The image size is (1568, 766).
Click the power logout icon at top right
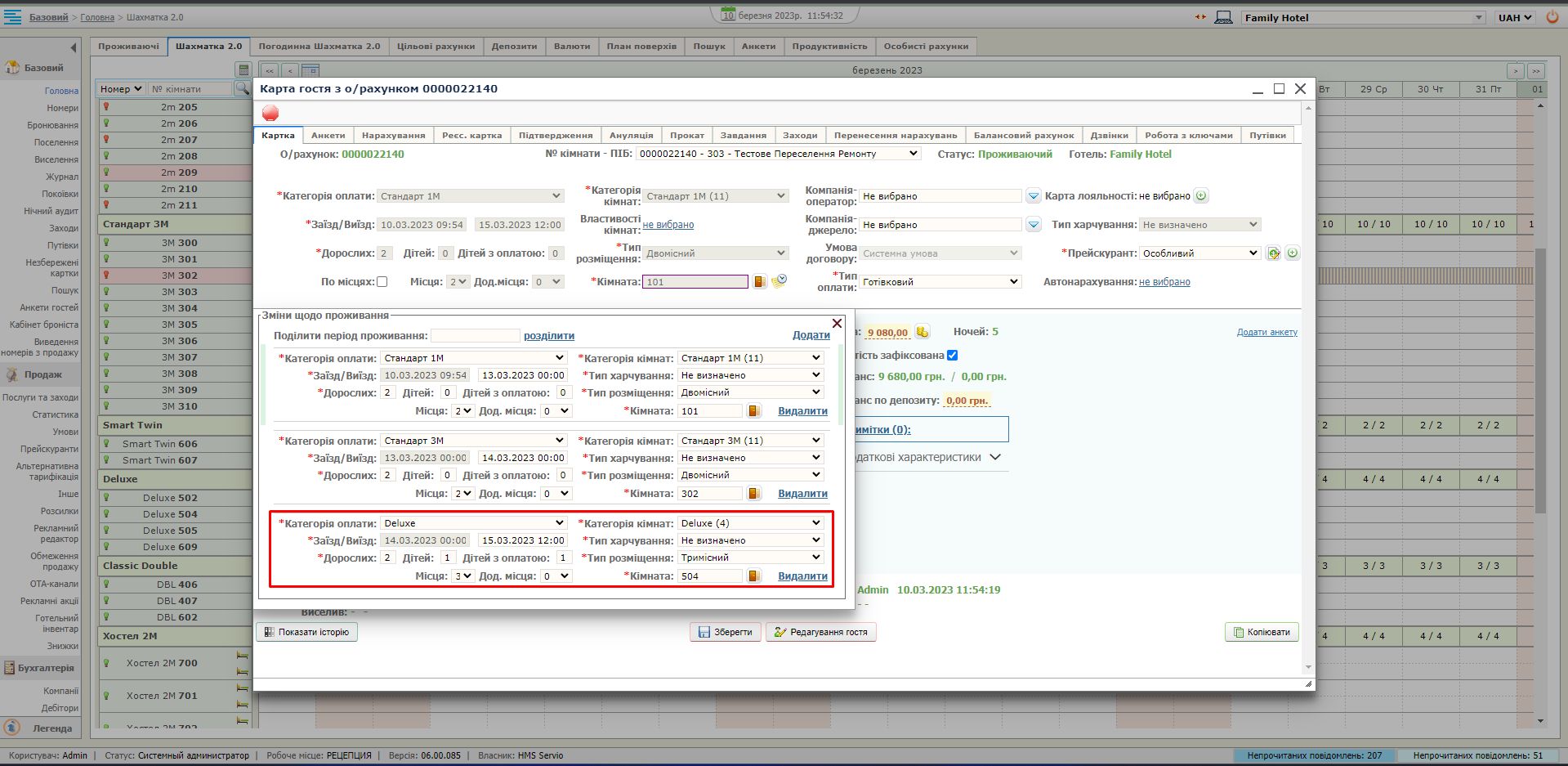pyautogui.click(x=1552, y=17)
